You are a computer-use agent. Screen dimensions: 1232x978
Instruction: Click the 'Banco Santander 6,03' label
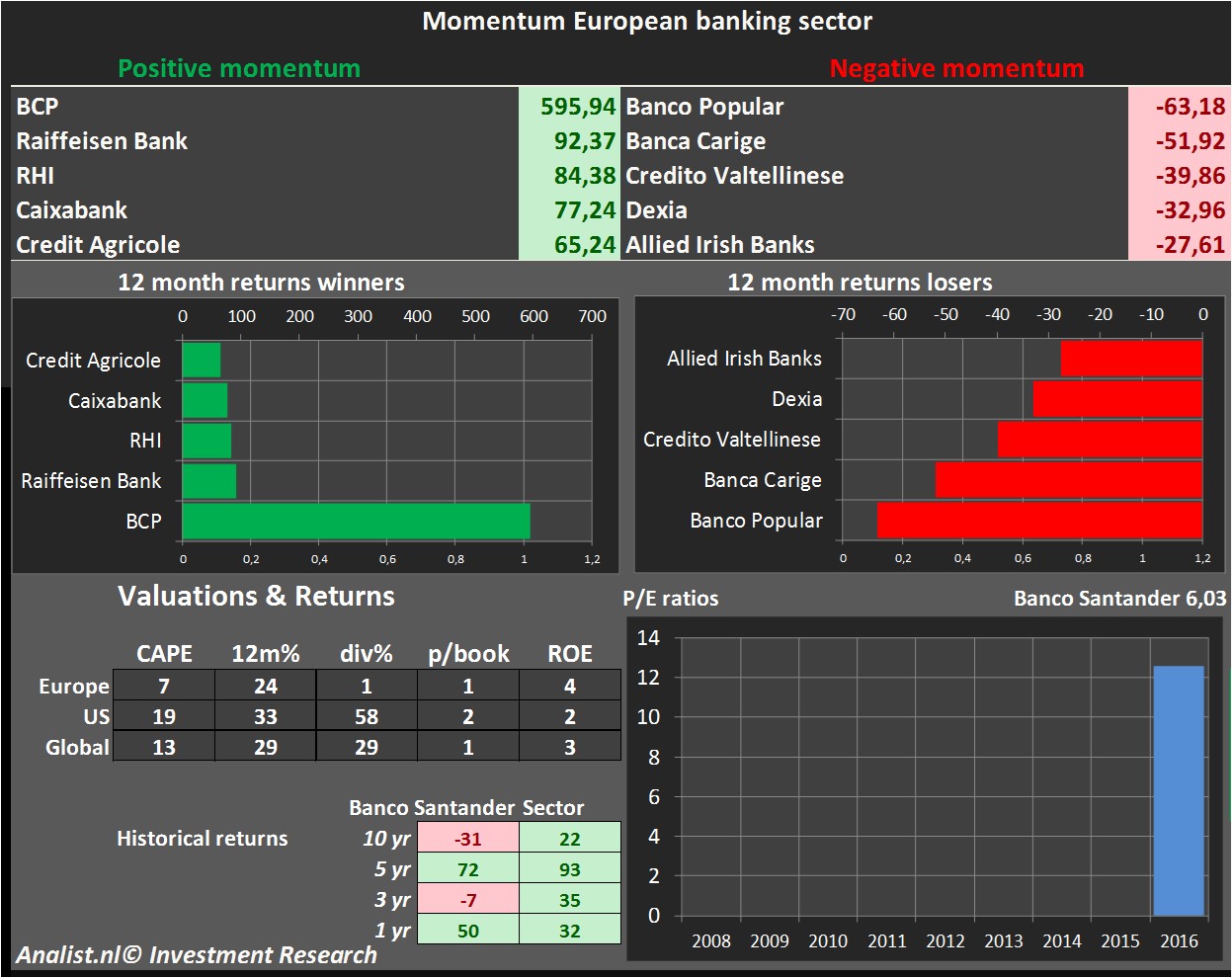tap(1120, 599)
